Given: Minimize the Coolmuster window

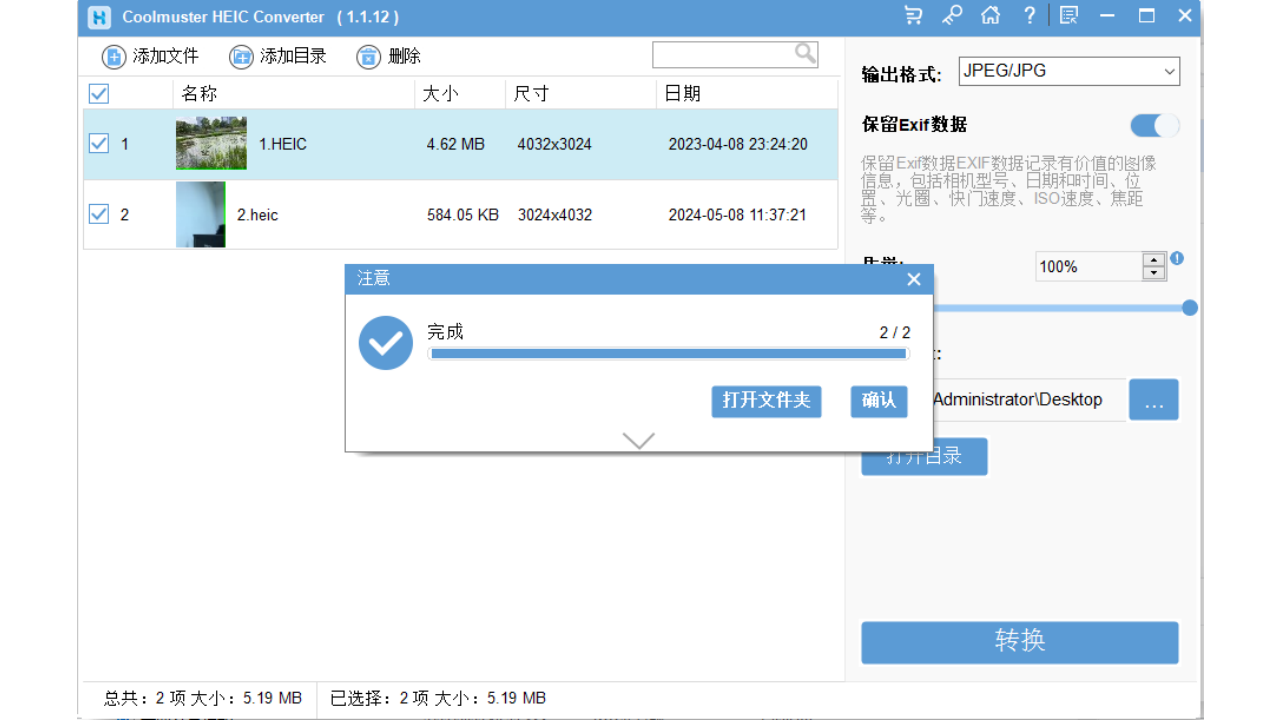Looking at the screenshot, I should pos(1107,15).
